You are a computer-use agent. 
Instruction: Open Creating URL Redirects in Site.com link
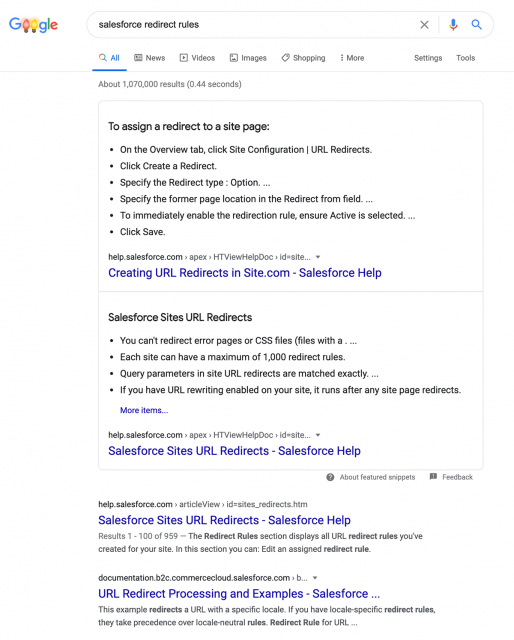coord(245,273)
